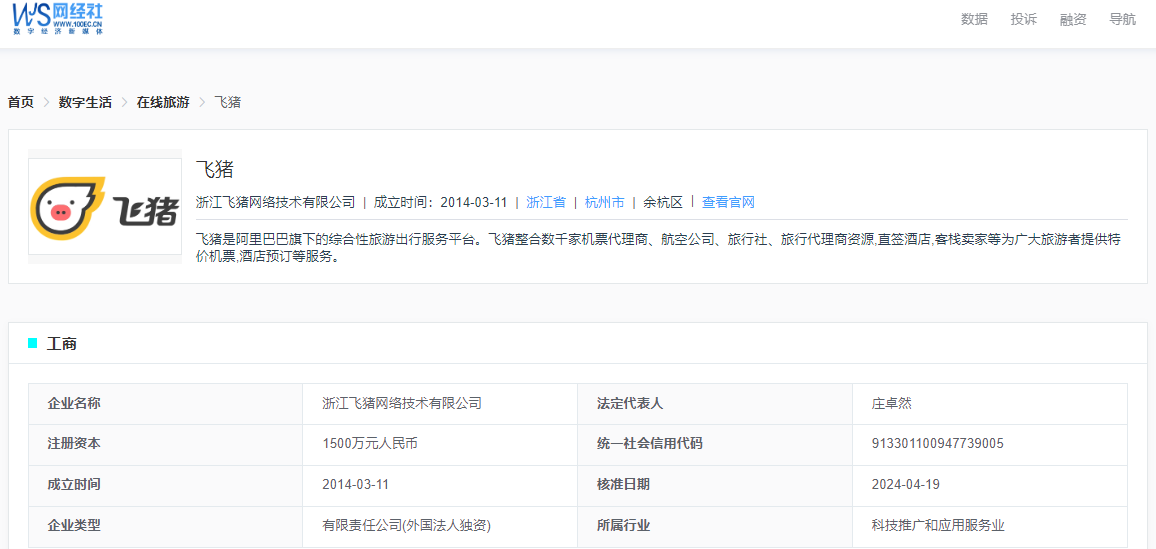The width and height of the screenshot is (1156, 549).
Task: Click the 网经社 site logo
Action: (x=58, y=18)
